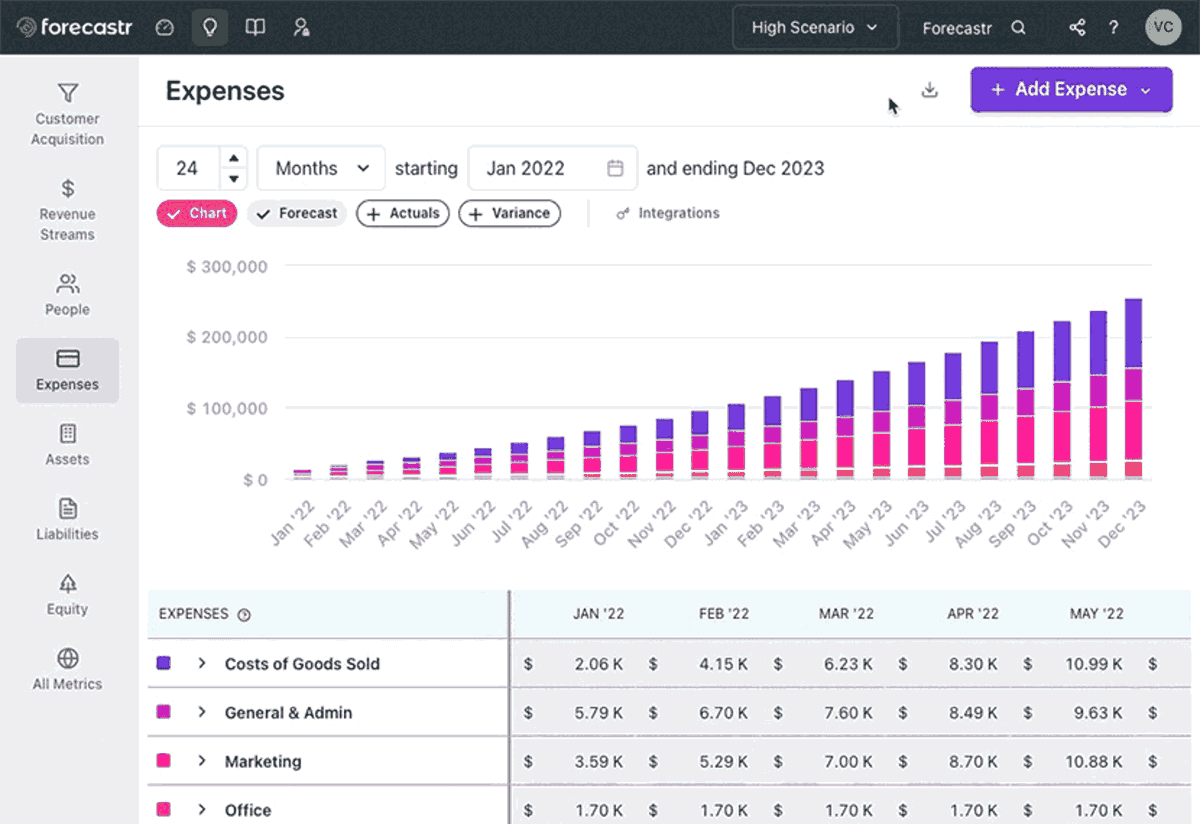
Task: Enable the Actuals toggle
Action: click(402, 213)
